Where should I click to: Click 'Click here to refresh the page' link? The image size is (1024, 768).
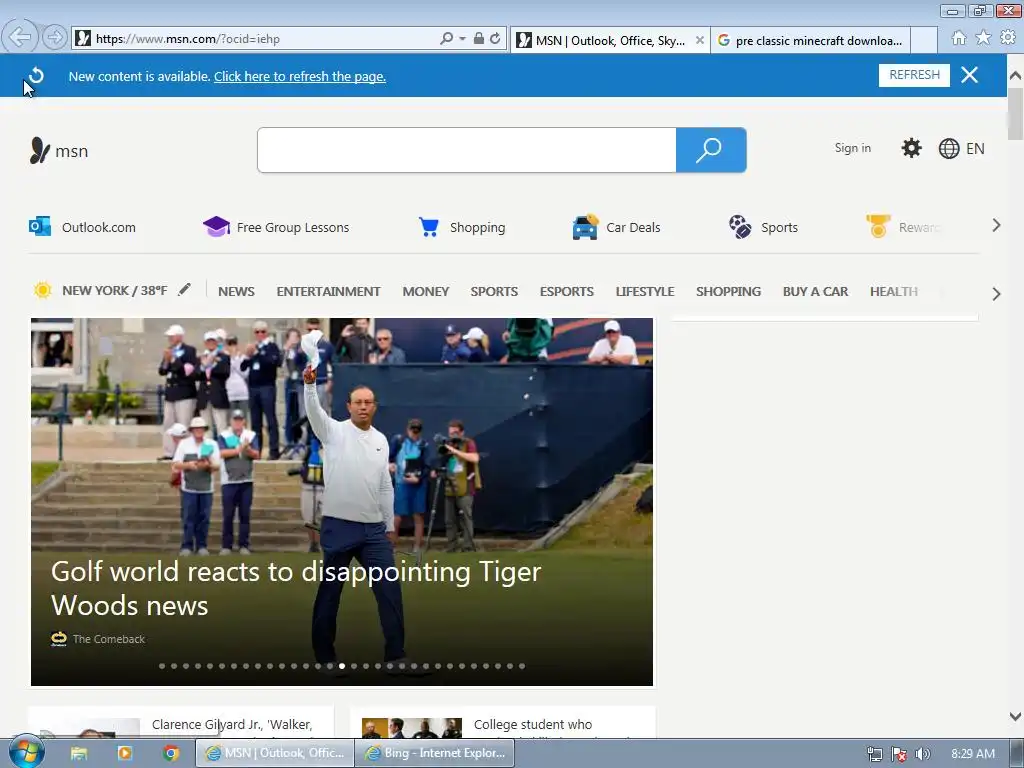pyautogui.click(x=300, y=76)
